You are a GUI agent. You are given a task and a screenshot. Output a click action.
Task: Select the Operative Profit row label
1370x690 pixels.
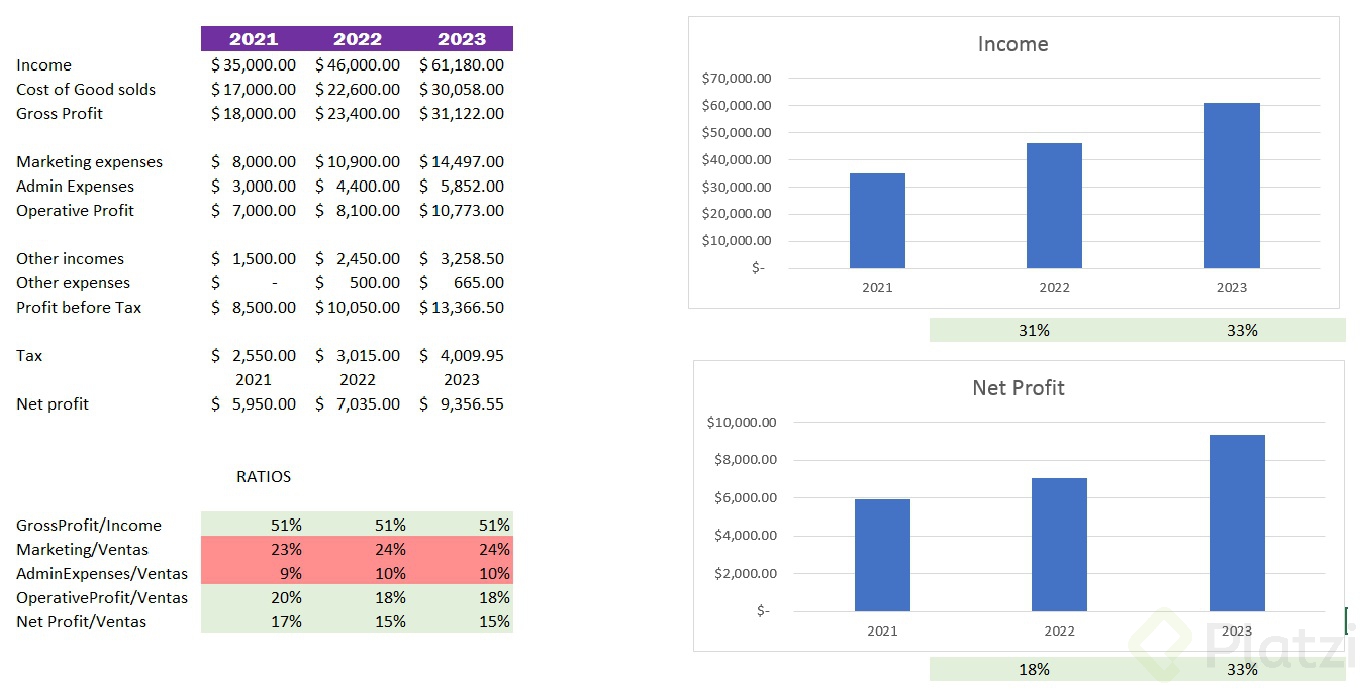pos(75,210)
